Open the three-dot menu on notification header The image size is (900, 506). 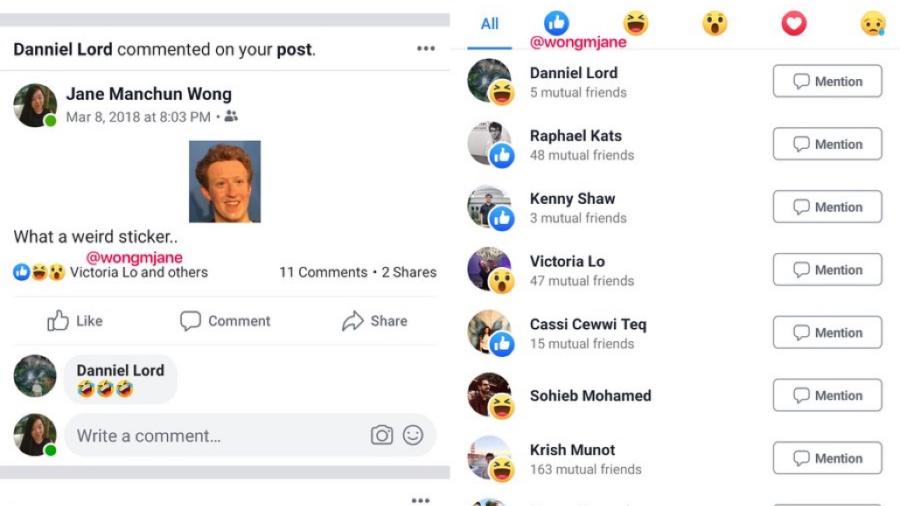[x=426, y=49]
